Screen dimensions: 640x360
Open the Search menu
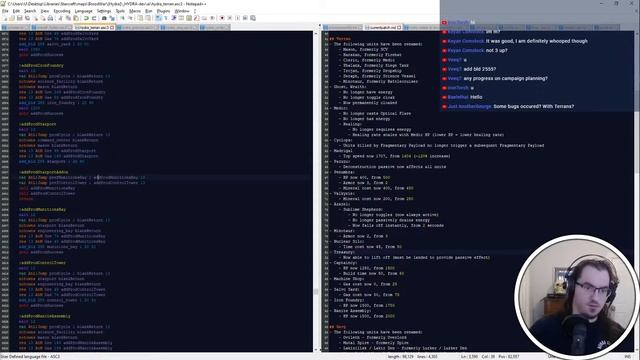[x=30, y=11]
